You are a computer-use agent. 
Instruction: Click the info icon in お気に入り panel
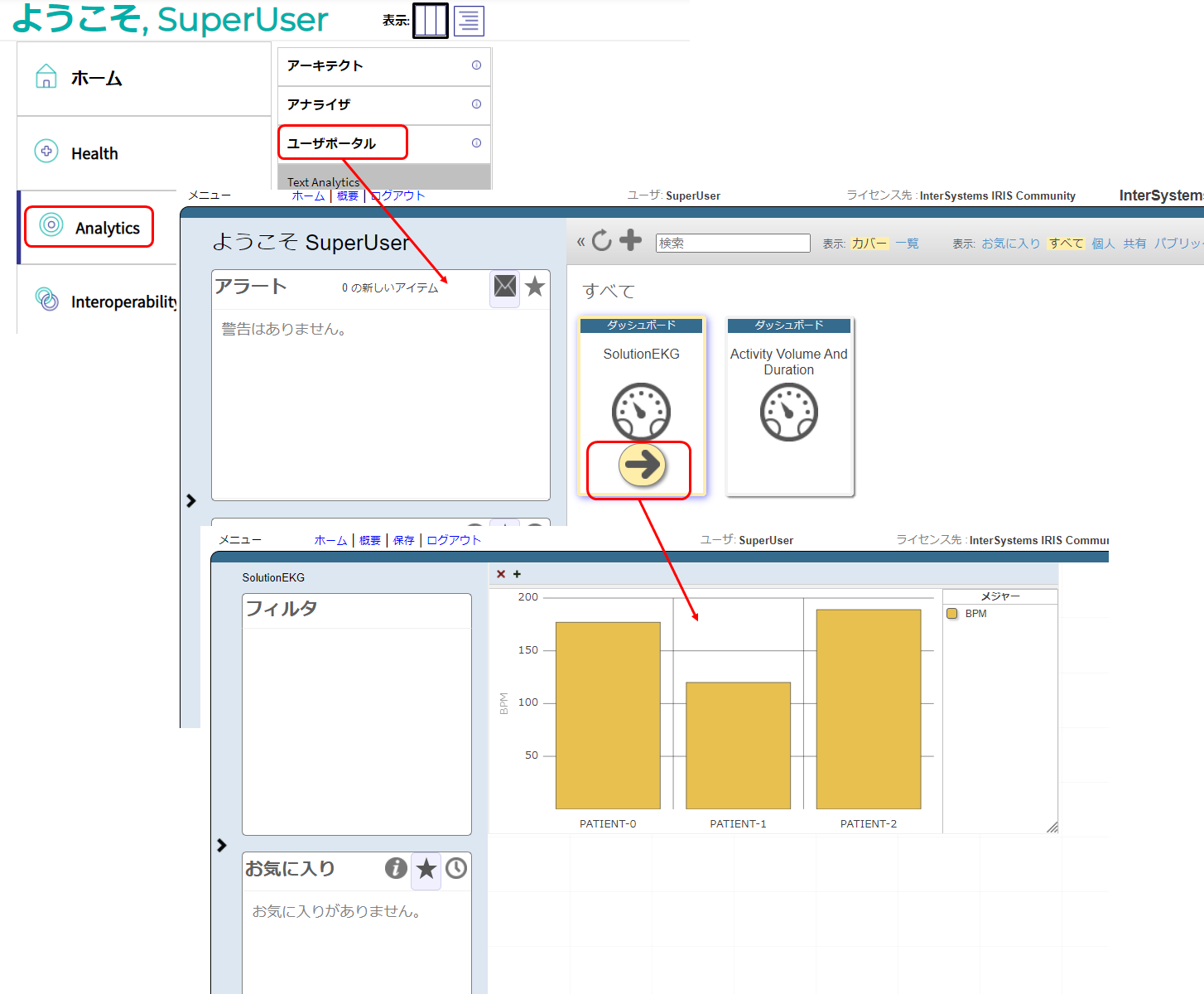point(396,868)
